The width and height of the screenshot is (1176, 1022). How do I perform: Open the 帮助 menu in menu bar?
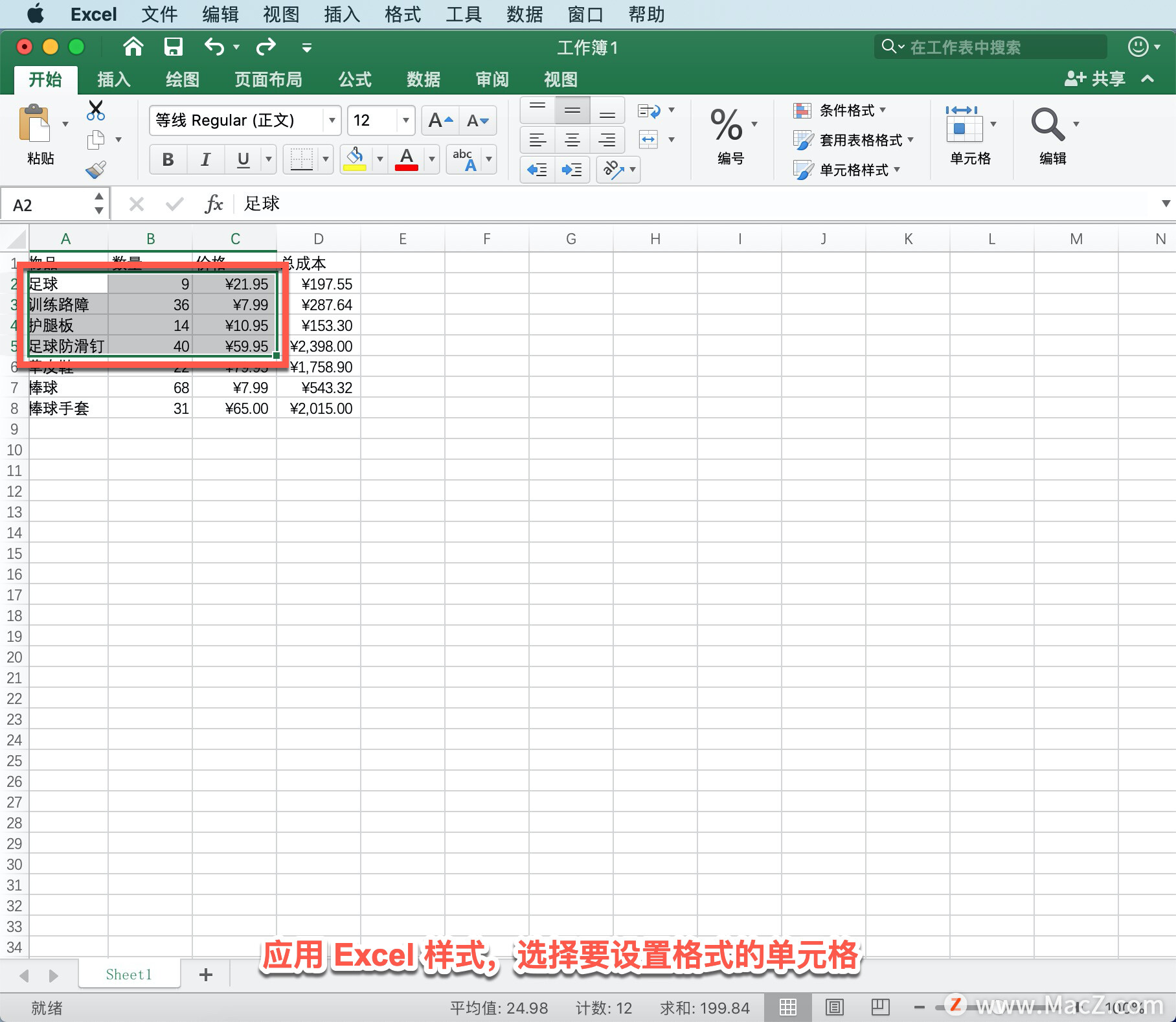click(646, 14)
